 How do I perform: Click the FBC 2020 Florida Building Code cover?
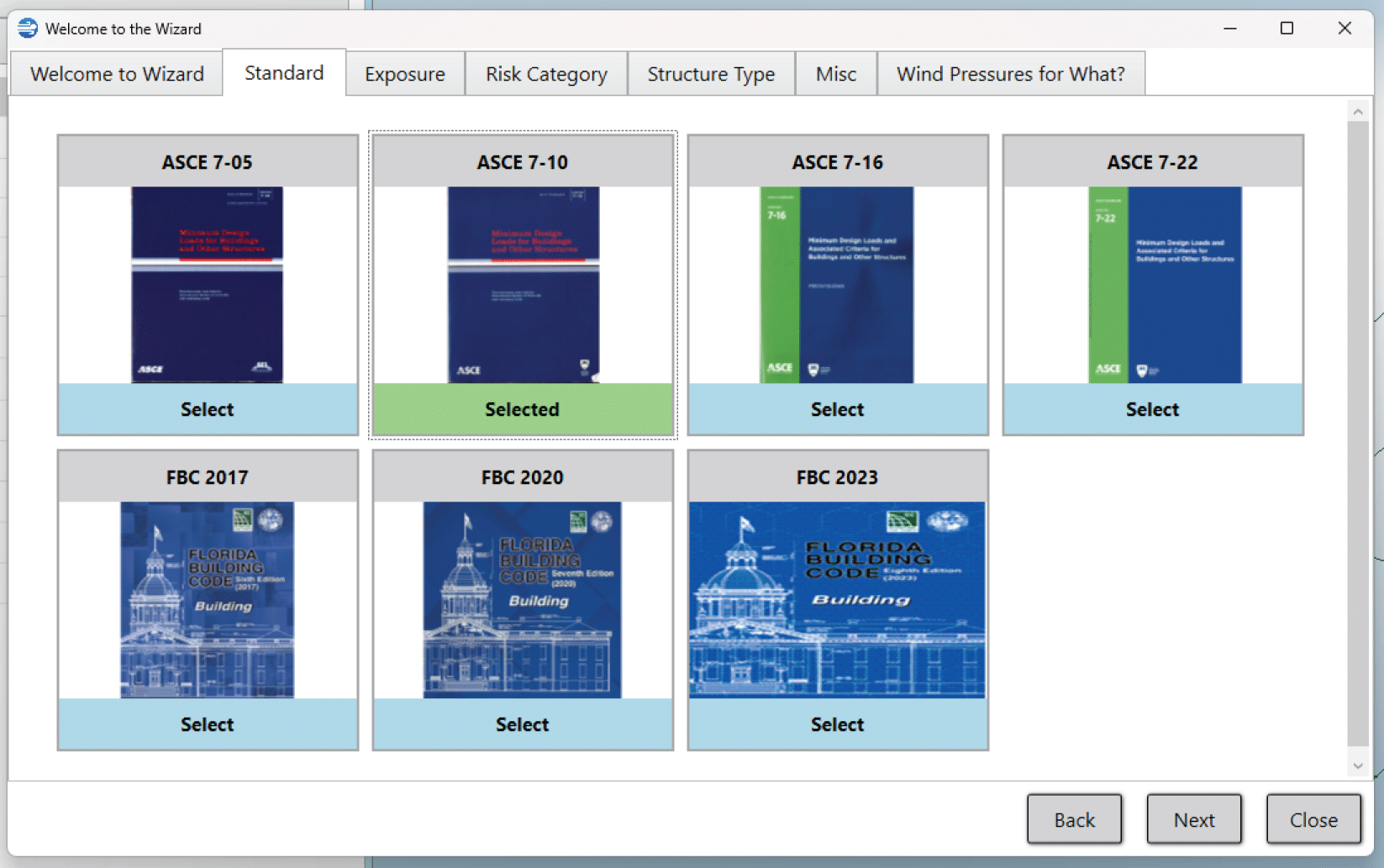tap(522, 600)
